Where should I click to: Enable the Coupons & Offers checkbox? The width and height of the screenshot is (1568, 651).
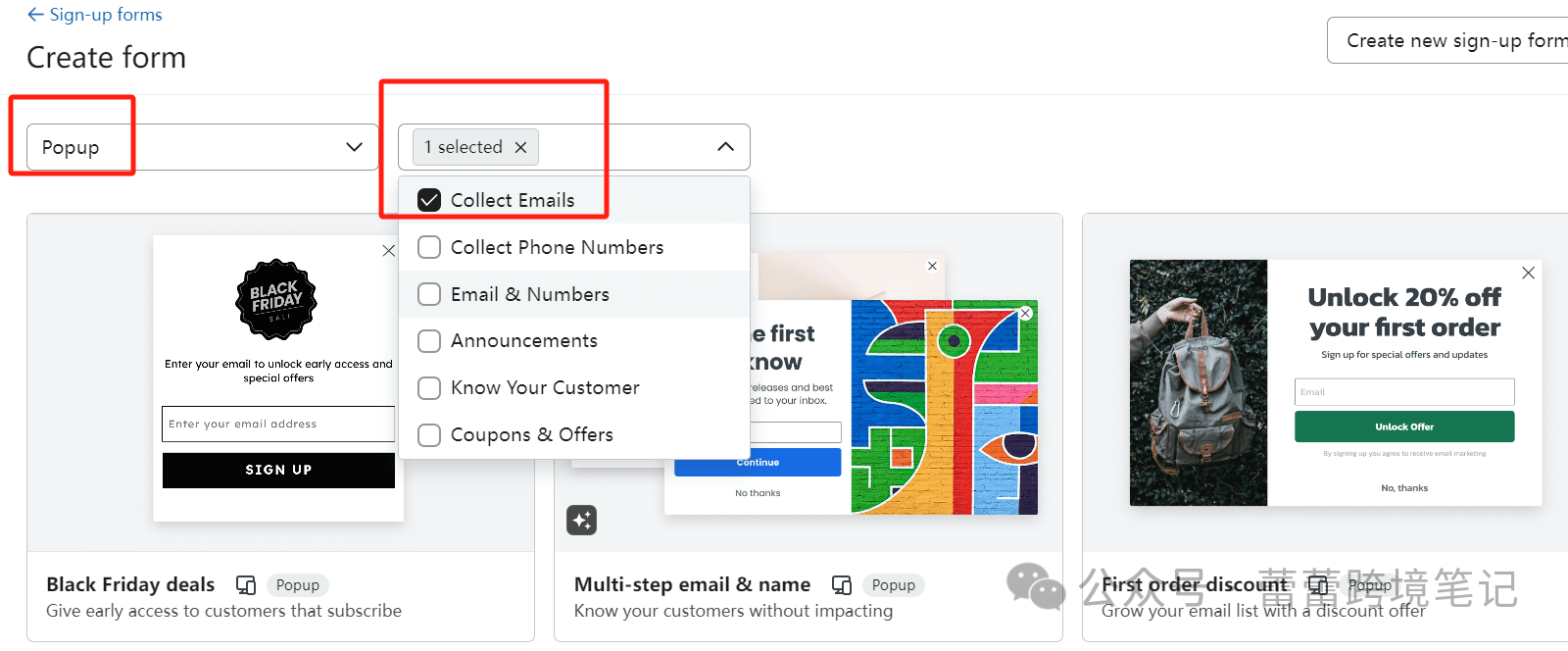coord(429,434)
